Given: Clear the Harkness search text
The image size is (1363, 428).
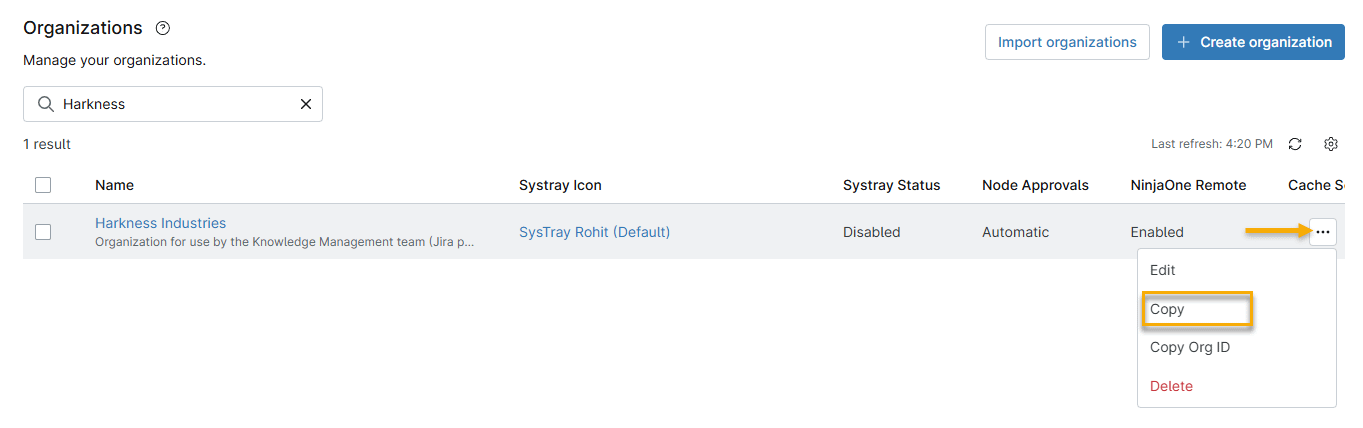Looking at the screenshot, I should coord(306,104).
